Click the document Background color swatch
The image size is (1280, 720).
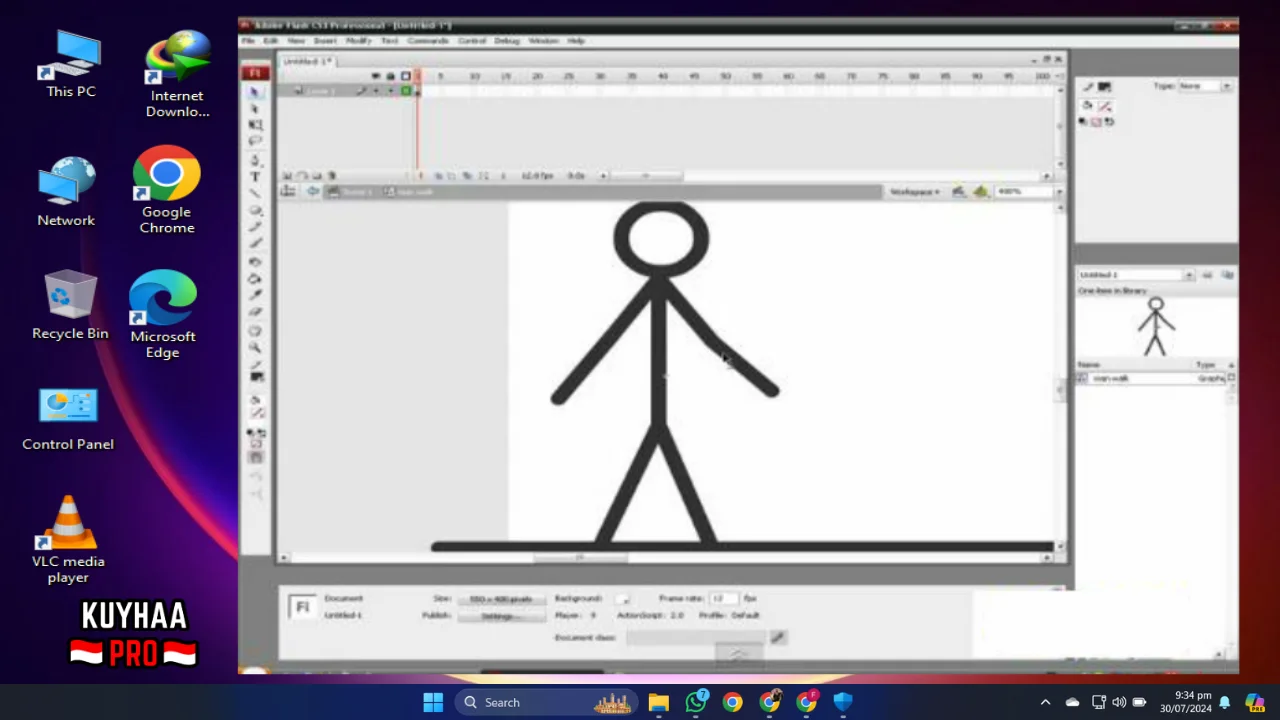pyautogui.click(x=623, y=598)
